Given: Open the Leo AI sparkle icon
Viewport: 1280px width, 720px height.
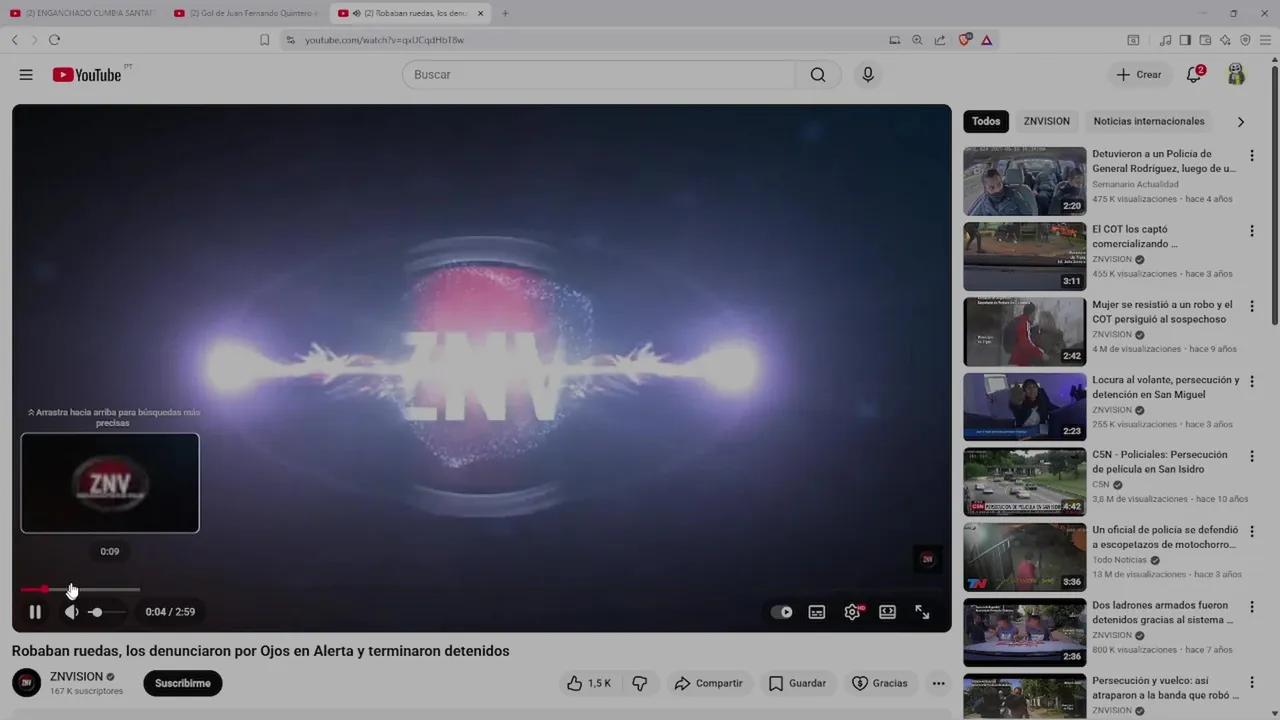Looking at the screenshot, I should pos(1225,40).
